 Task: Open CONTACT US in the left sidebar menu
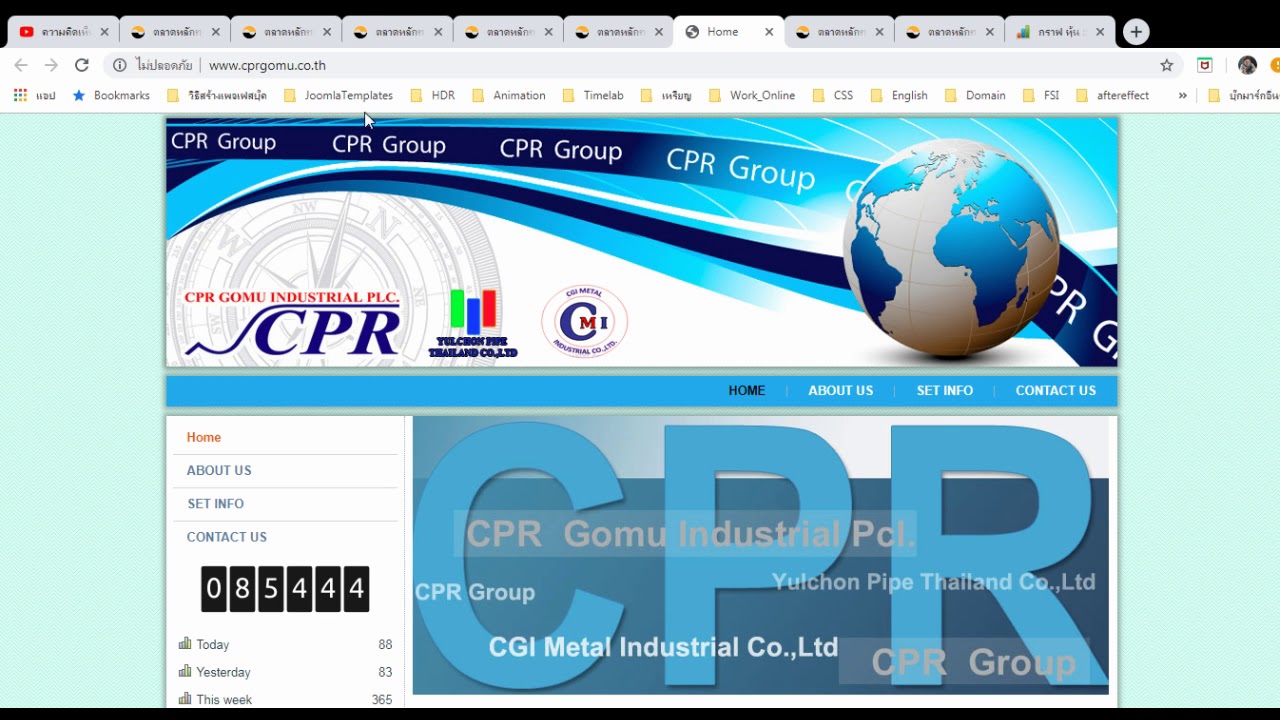[227, 537]
